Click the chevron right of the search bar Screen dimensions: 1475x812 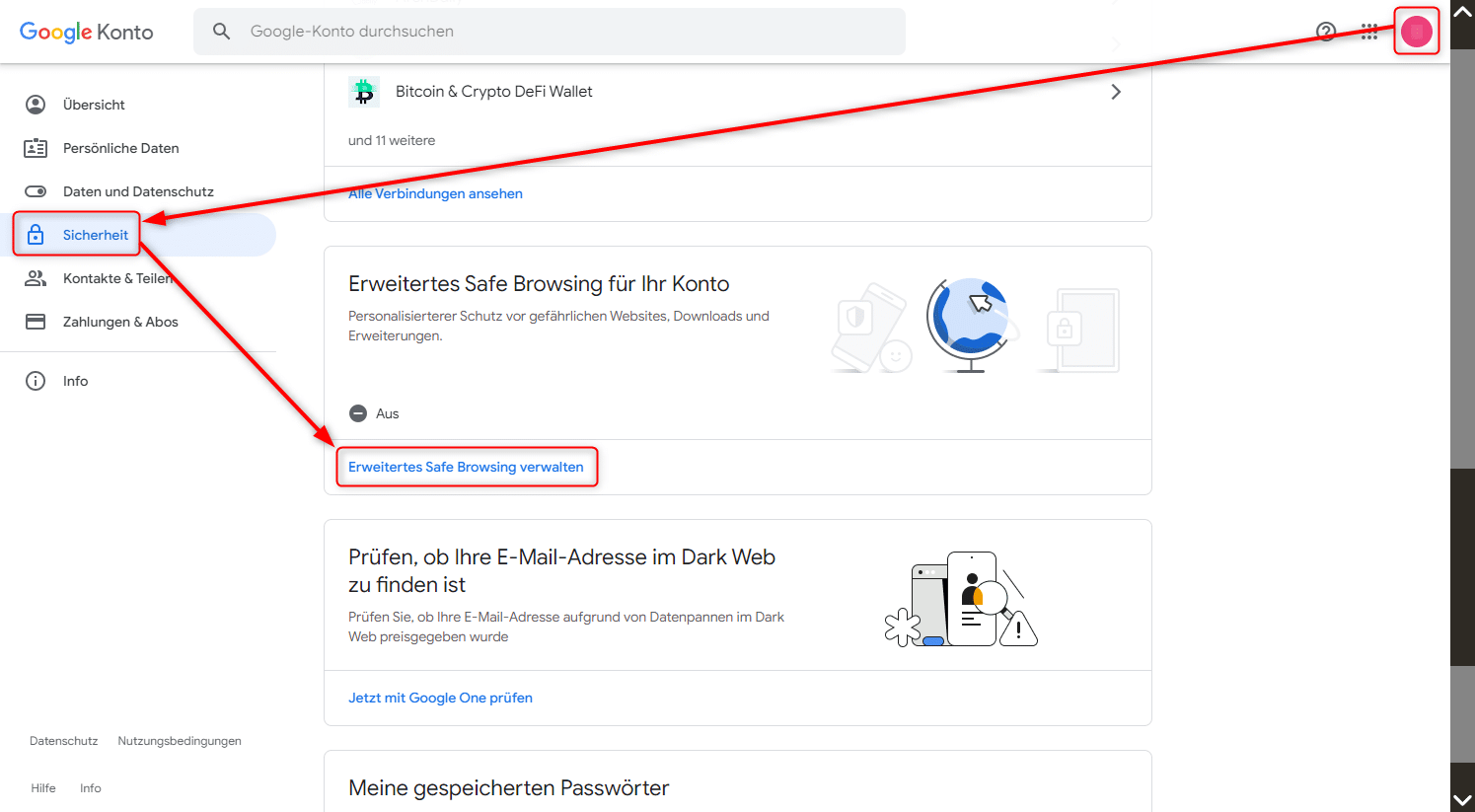click(1116, 43)
